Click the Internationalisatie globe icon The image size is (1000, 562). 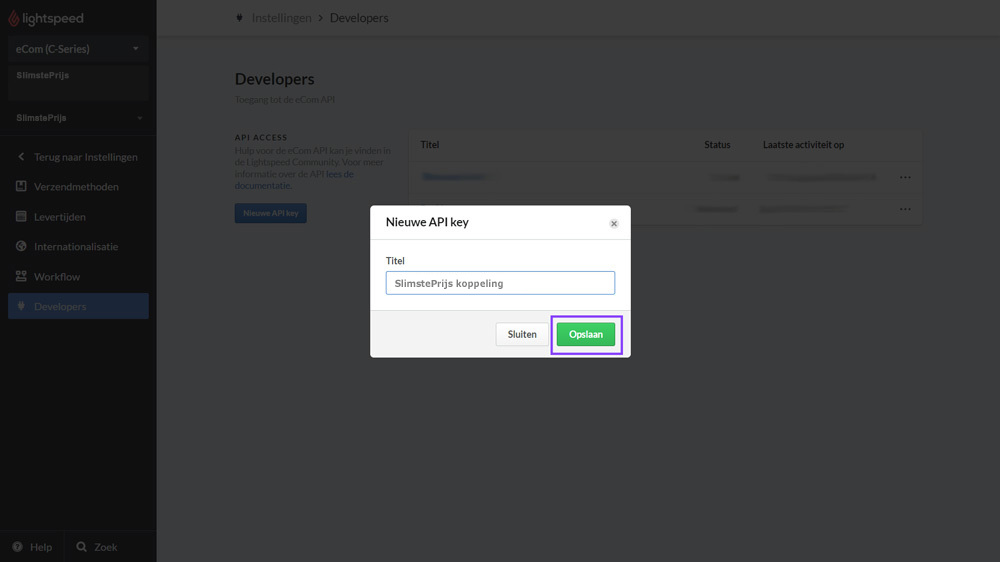(x=22, y=247)
